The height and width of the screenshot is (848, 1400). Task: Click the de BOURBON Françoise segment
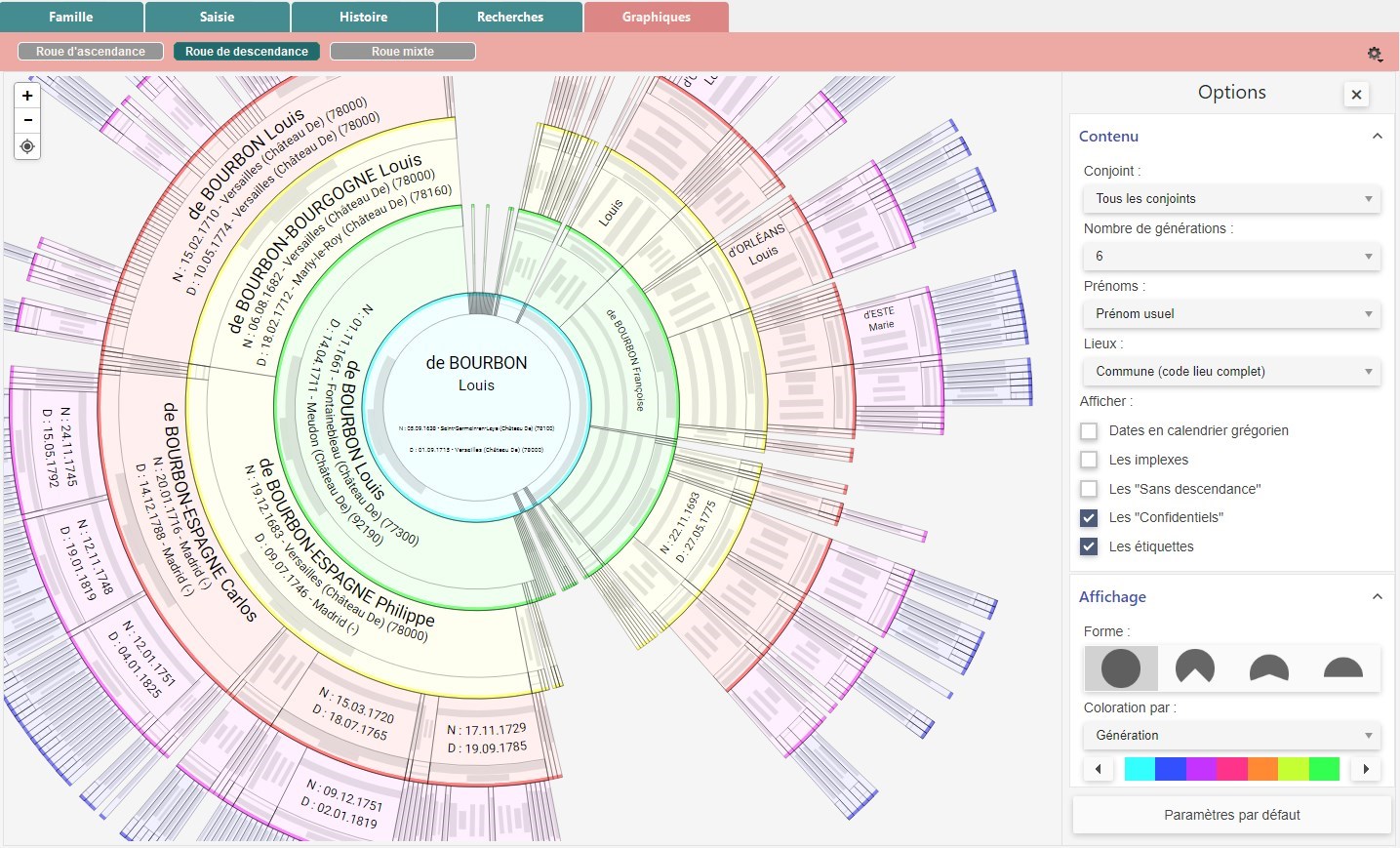coord(626,361)
